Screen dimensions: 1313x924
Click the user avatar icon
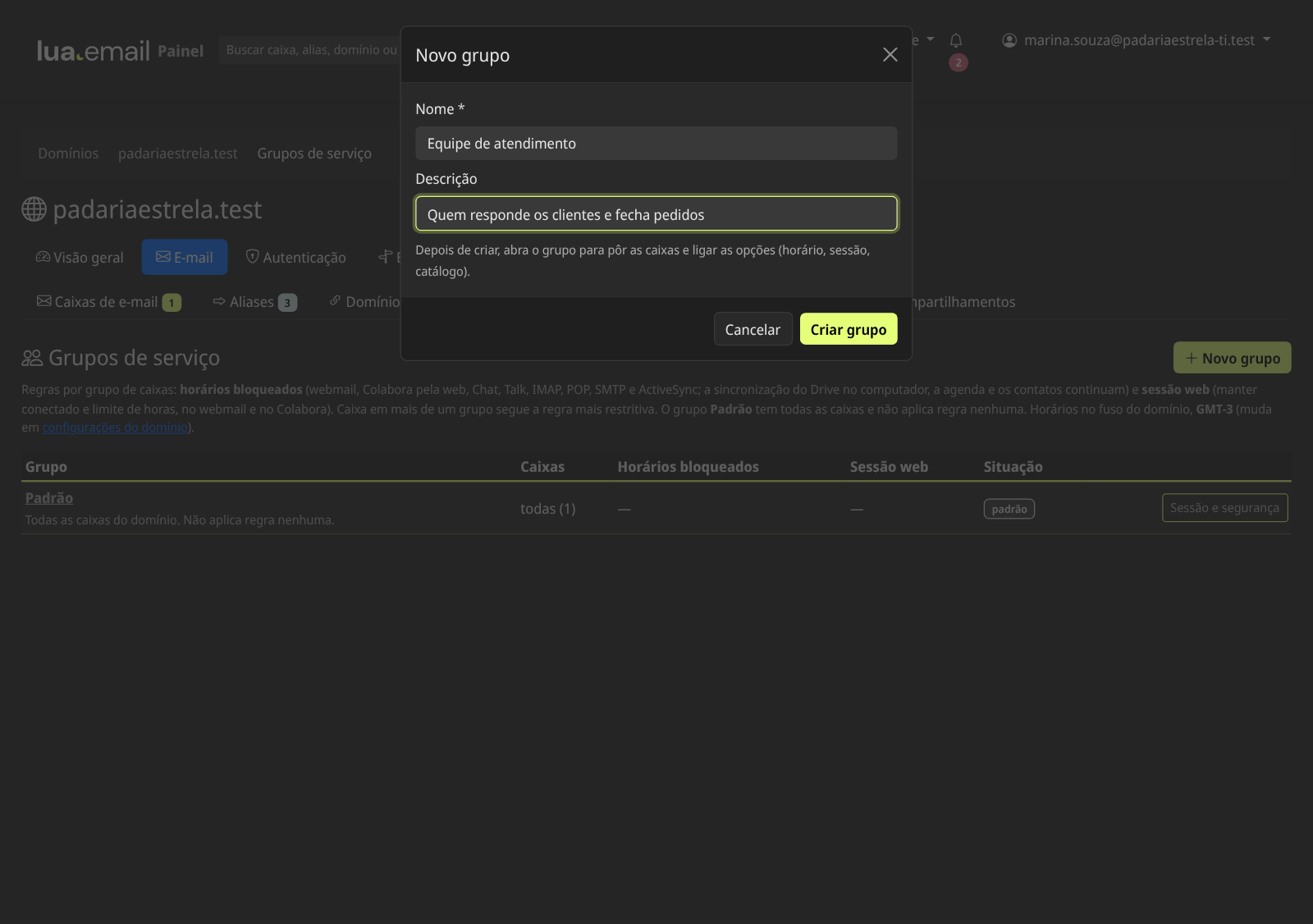(x=1009, y=40)
